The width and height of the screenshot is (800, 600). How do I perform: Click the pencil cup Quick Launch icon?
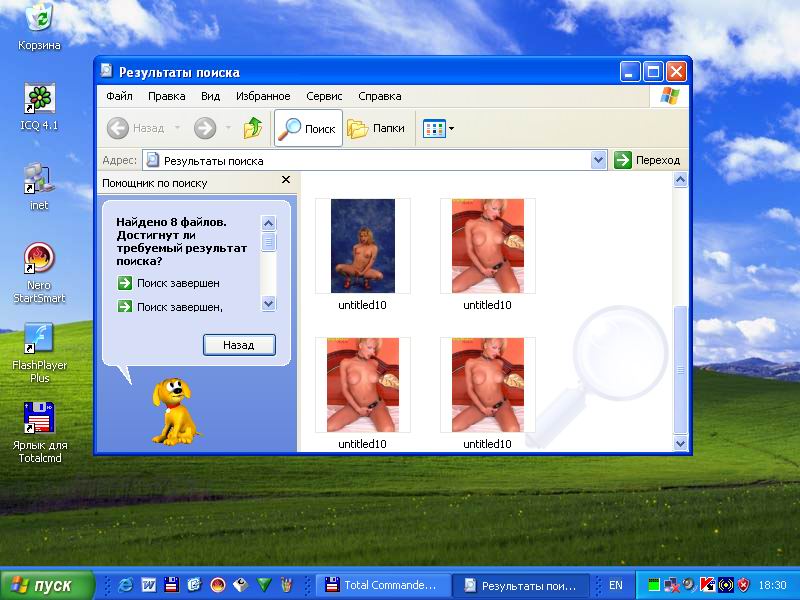click(287, 585)
